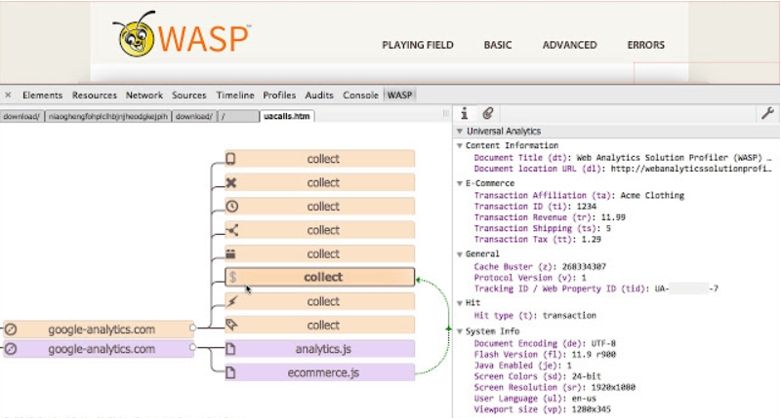Collapse the E-Commerce section
Screen dimensions: 781x418
coord(460,183)
